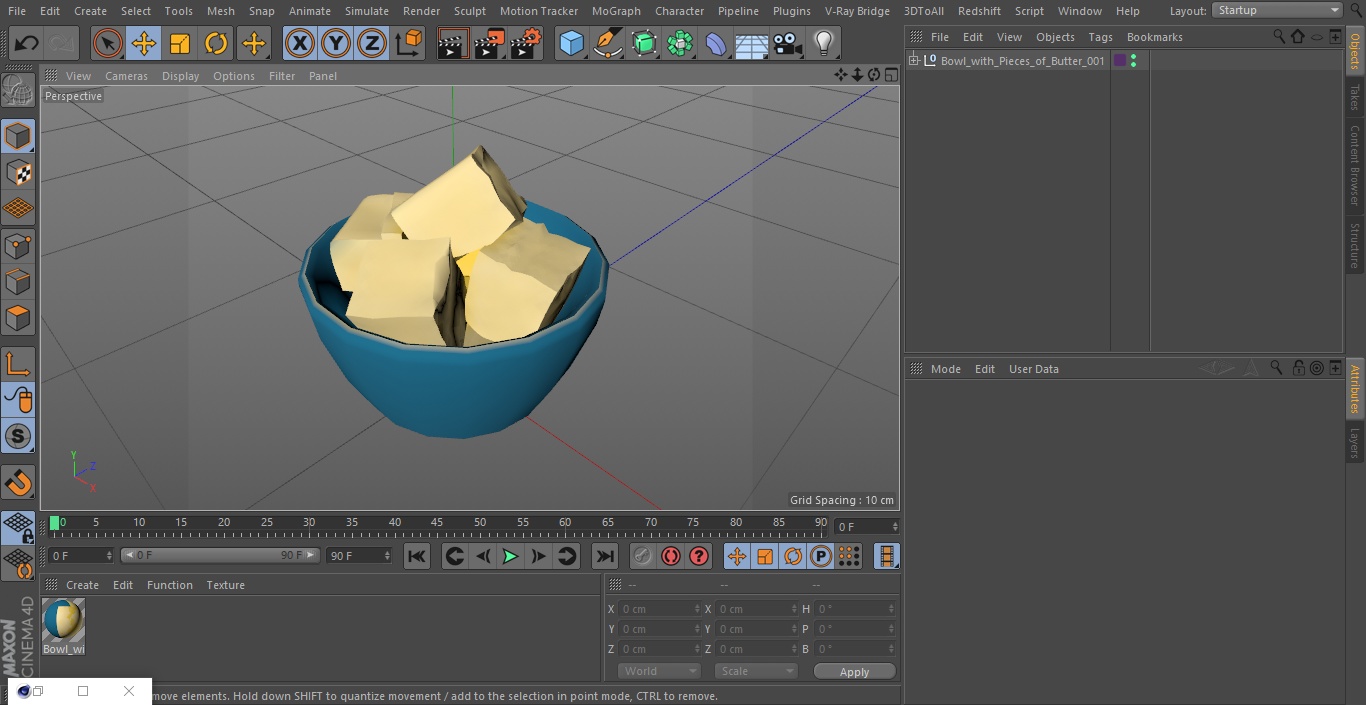Screen dimensions: 1366x705
Task: Click the Make Editable icon
Action: pyautogui.click(x=18, y=90)
